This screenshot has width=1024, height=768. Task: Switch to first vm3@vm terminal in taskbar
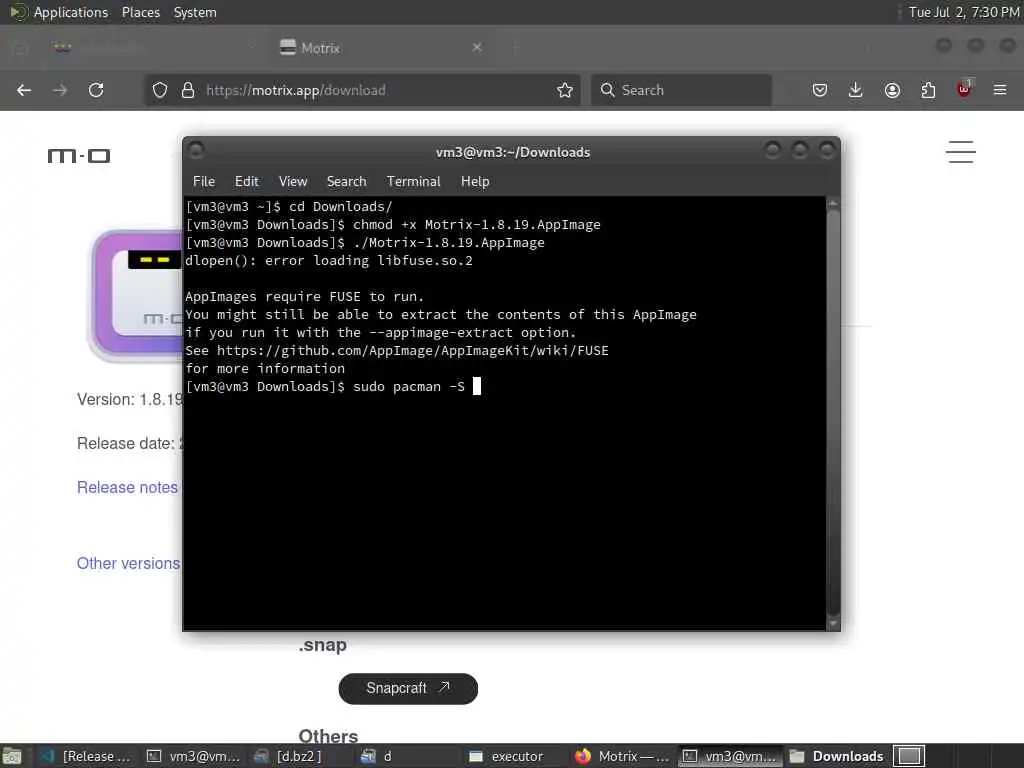tap(193, 756)
